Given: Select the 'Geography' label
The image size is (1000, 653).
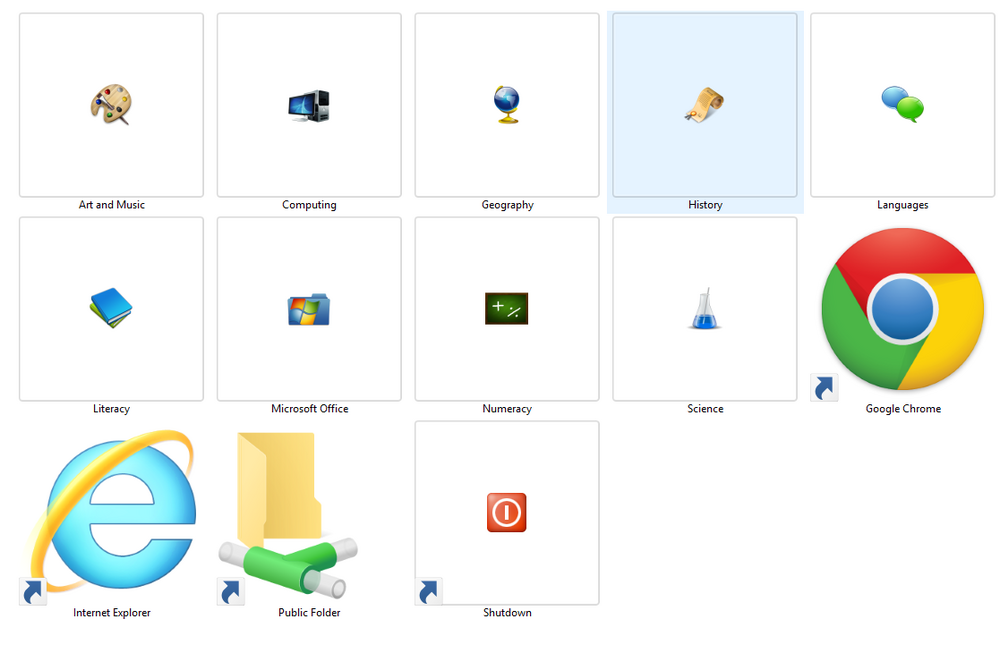Looking at the screenshot, I should click(507, 205).
